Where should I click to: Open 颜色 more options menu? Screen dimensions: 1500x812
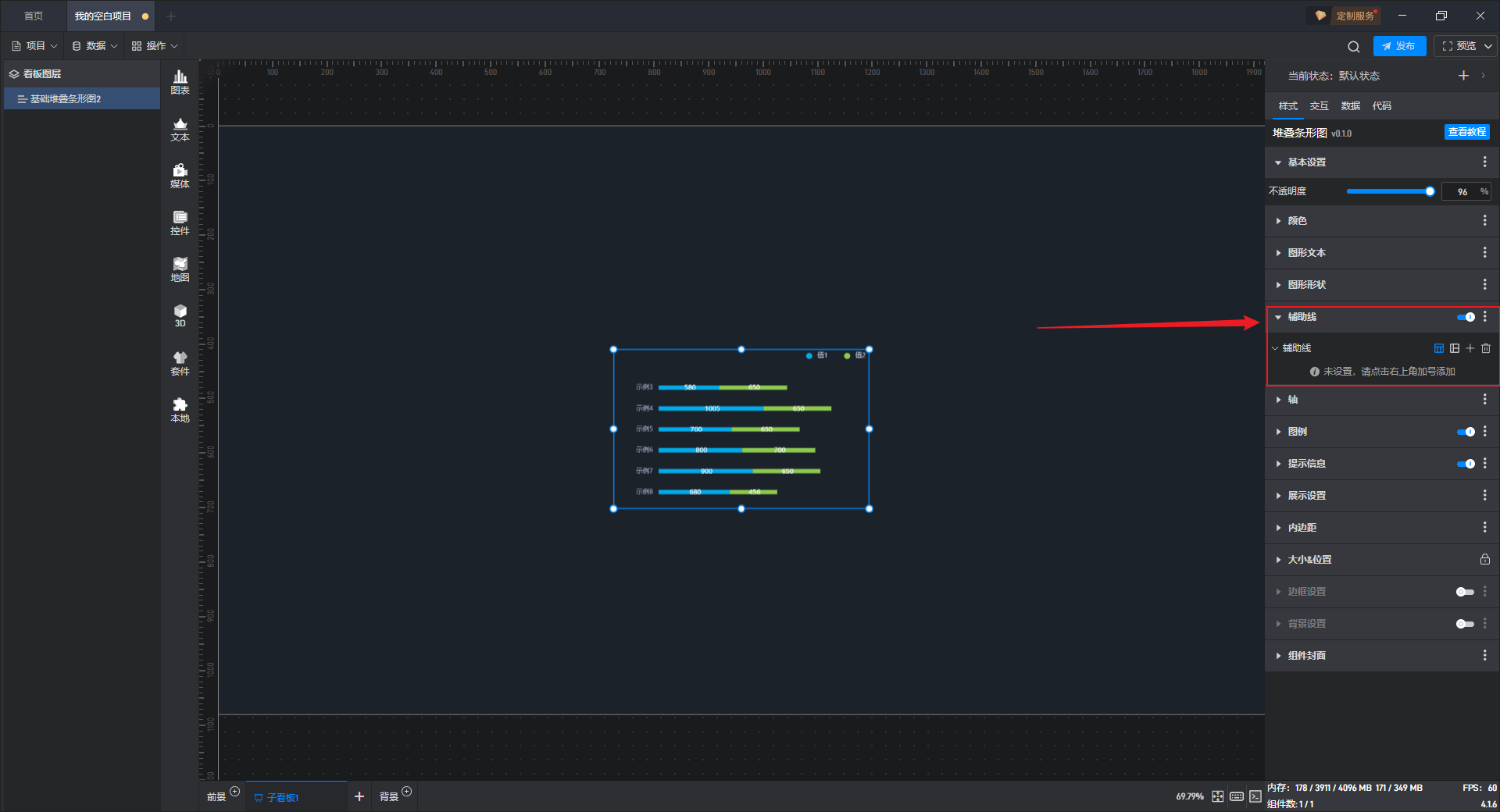click(1485, 221)
